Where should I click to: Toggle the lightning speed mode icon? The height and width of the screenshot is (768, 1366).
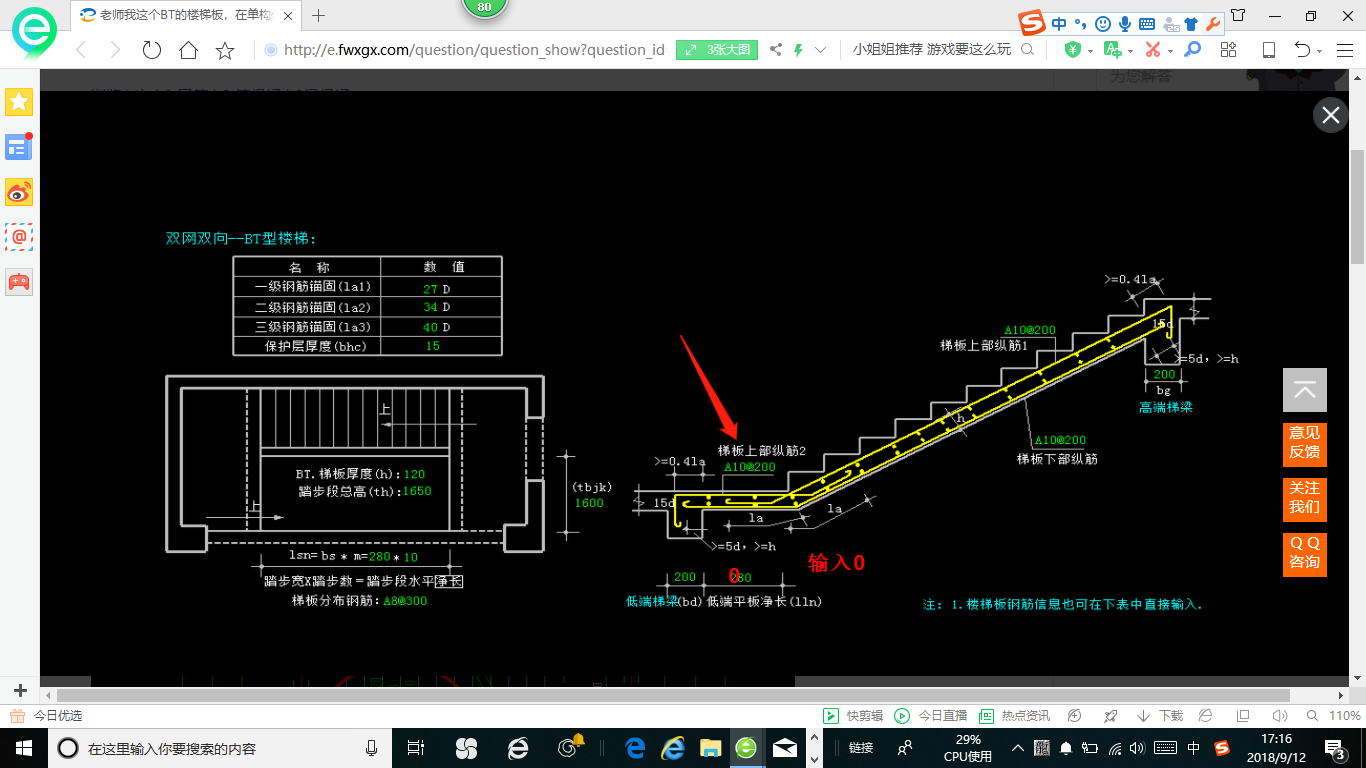tap(798, 50)
